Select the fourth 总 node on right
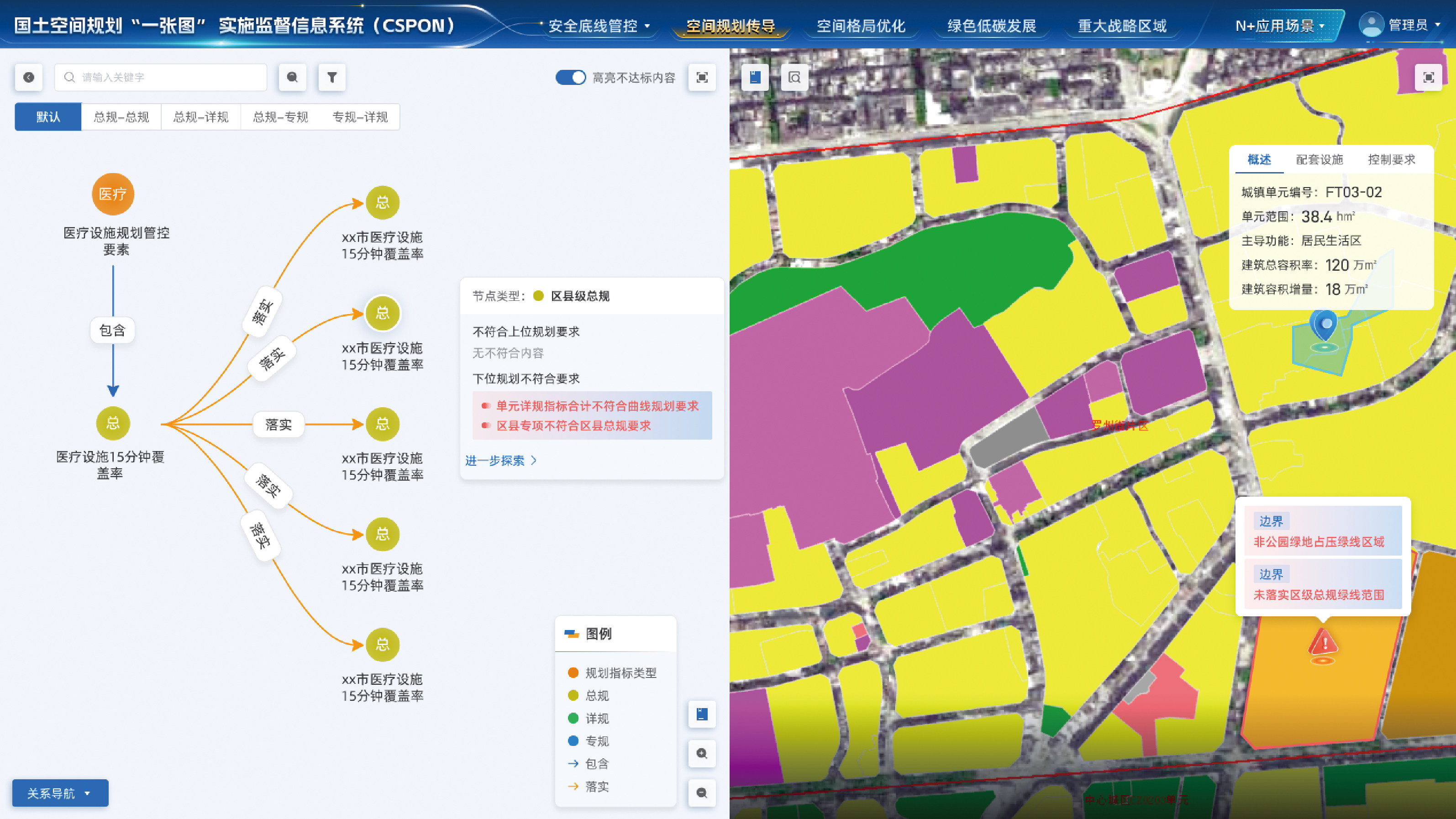This screenshot has height=819, width=1456. coord(383,534)
